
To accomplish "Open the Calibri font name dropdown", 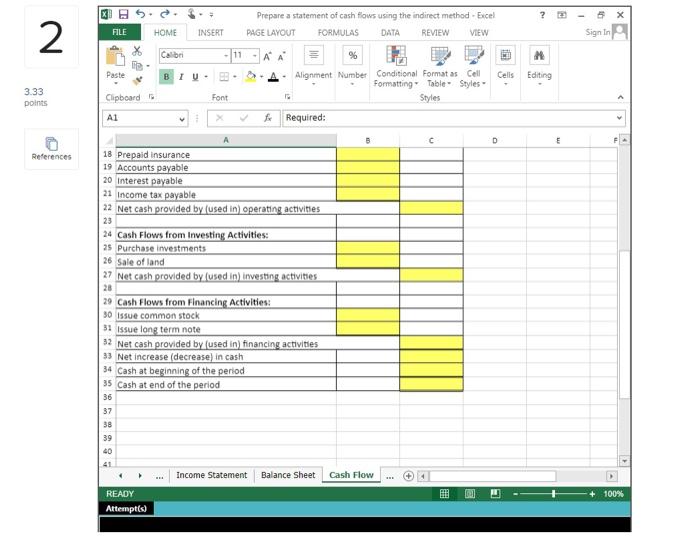I will point(226,56).
